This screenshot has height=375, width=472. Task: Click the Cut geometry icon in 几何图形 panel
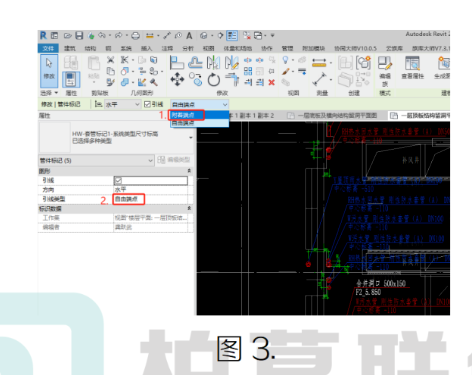tap(125, 71)
